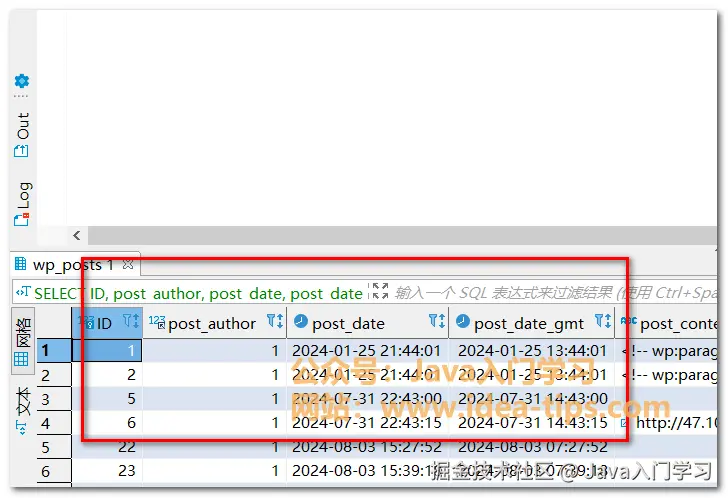
Task: Click post_date cell 2024-01-25 21:44:01 in row 1
Action: 367,351
